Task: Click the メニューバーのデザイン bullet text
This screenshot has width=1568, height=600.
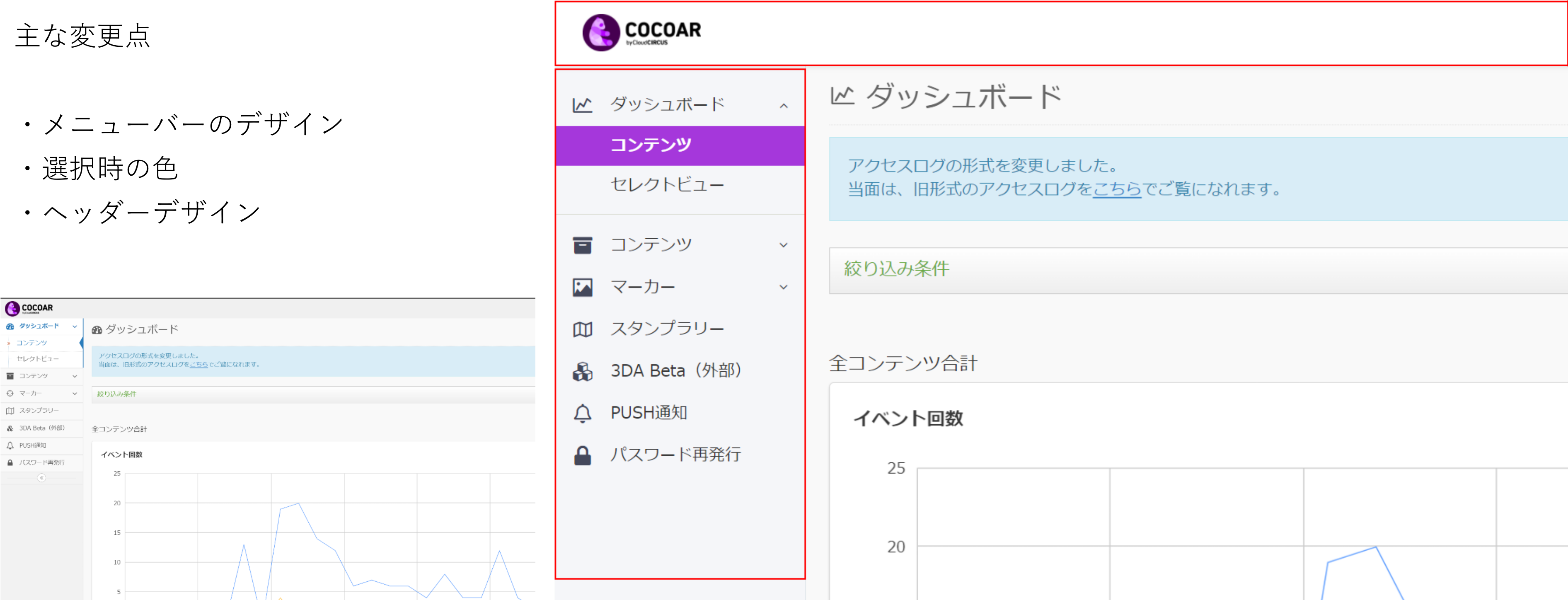Action: (193, 125)
